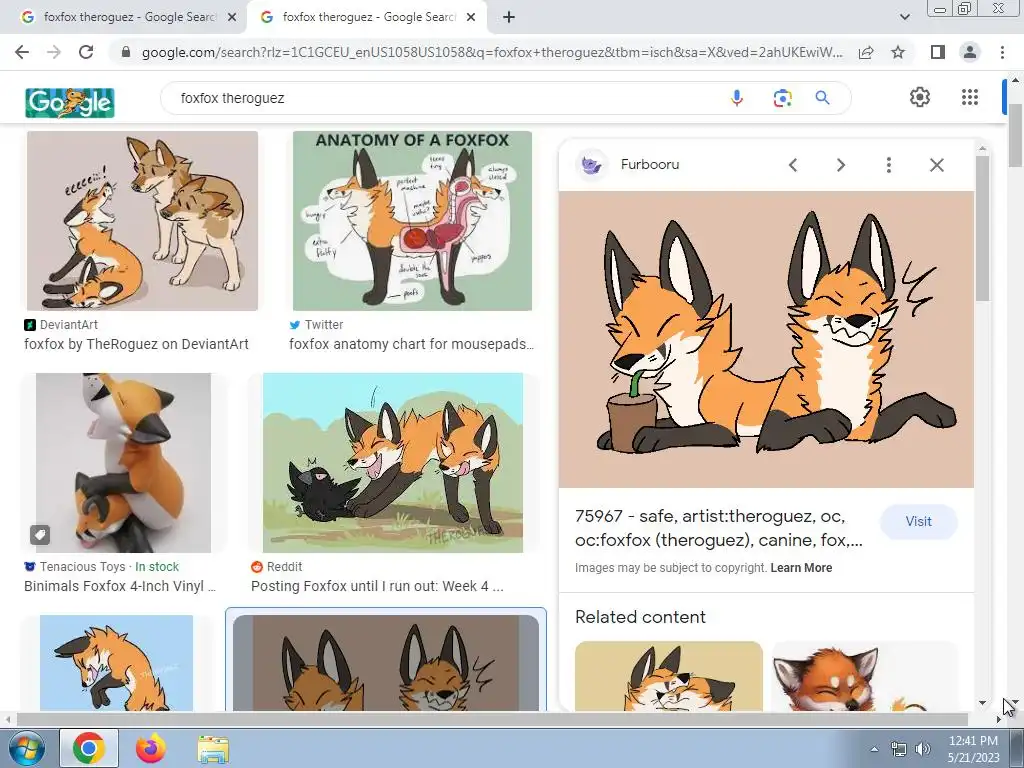The width and height of the screenshot is (1024, 768).
Task: Open the DeviantArt foxfox image result
Action: (x=142, y=221)
